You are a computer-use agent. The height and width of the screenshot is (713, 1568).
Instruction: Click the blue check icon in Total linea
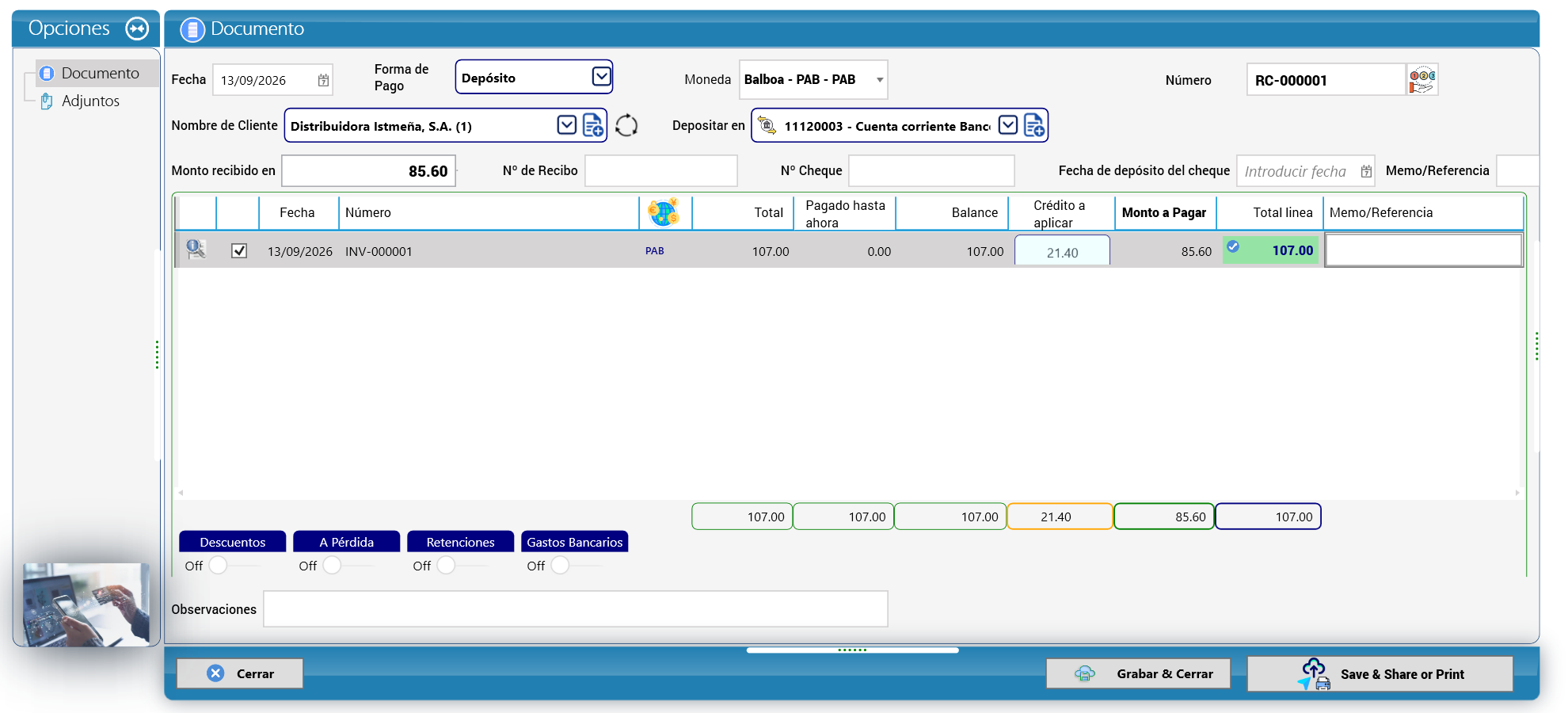[x=1233, y=246]
